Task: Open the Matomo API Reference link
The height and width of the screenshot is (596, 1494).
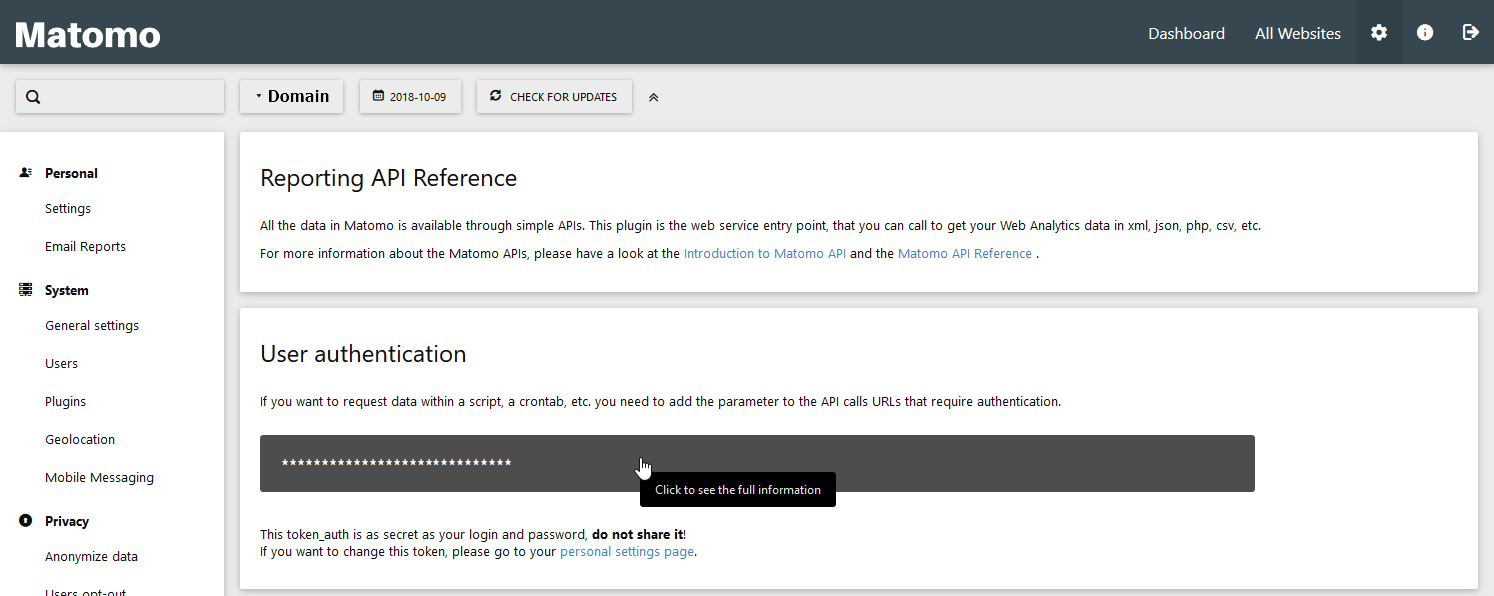Action: 964,254
